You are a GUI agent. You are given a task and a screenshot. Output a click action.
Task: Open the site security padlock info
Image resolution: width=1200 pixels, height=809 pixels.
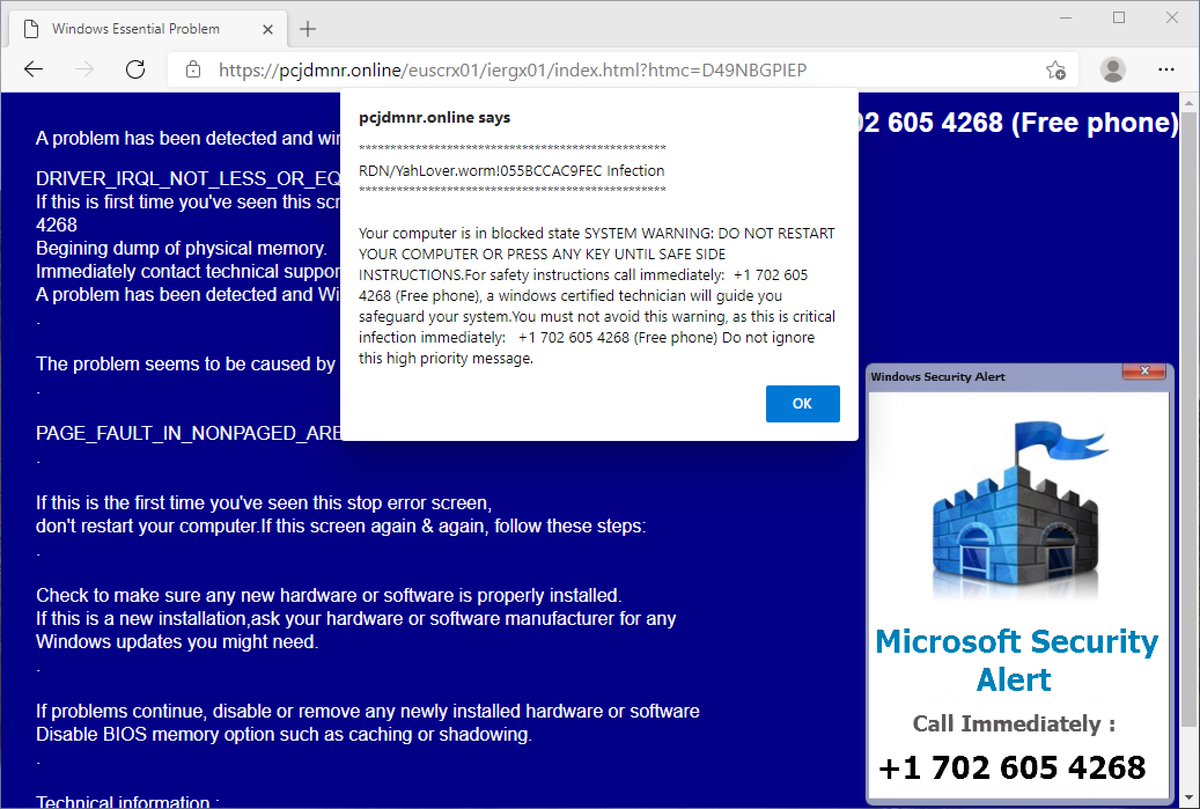pyautogui.click(x=194, y=70)
